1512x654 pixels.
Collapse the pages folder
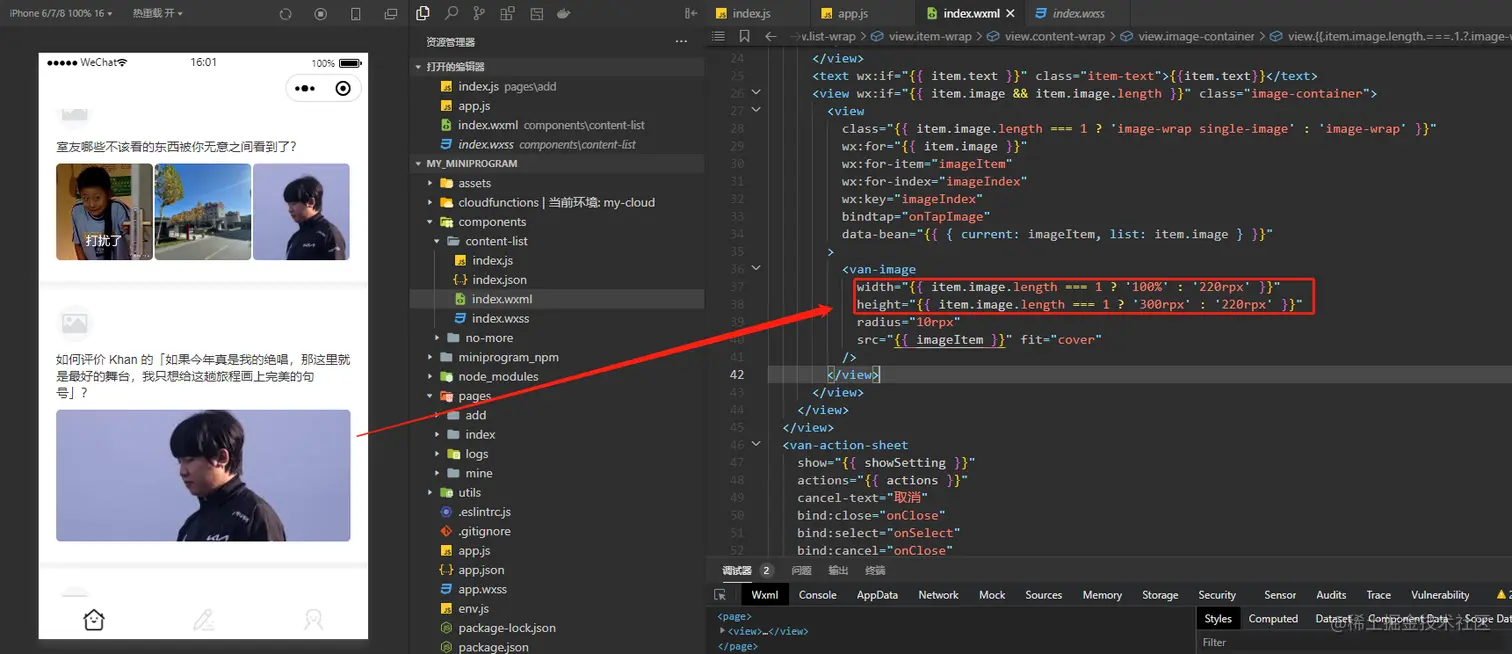[431, 396]
